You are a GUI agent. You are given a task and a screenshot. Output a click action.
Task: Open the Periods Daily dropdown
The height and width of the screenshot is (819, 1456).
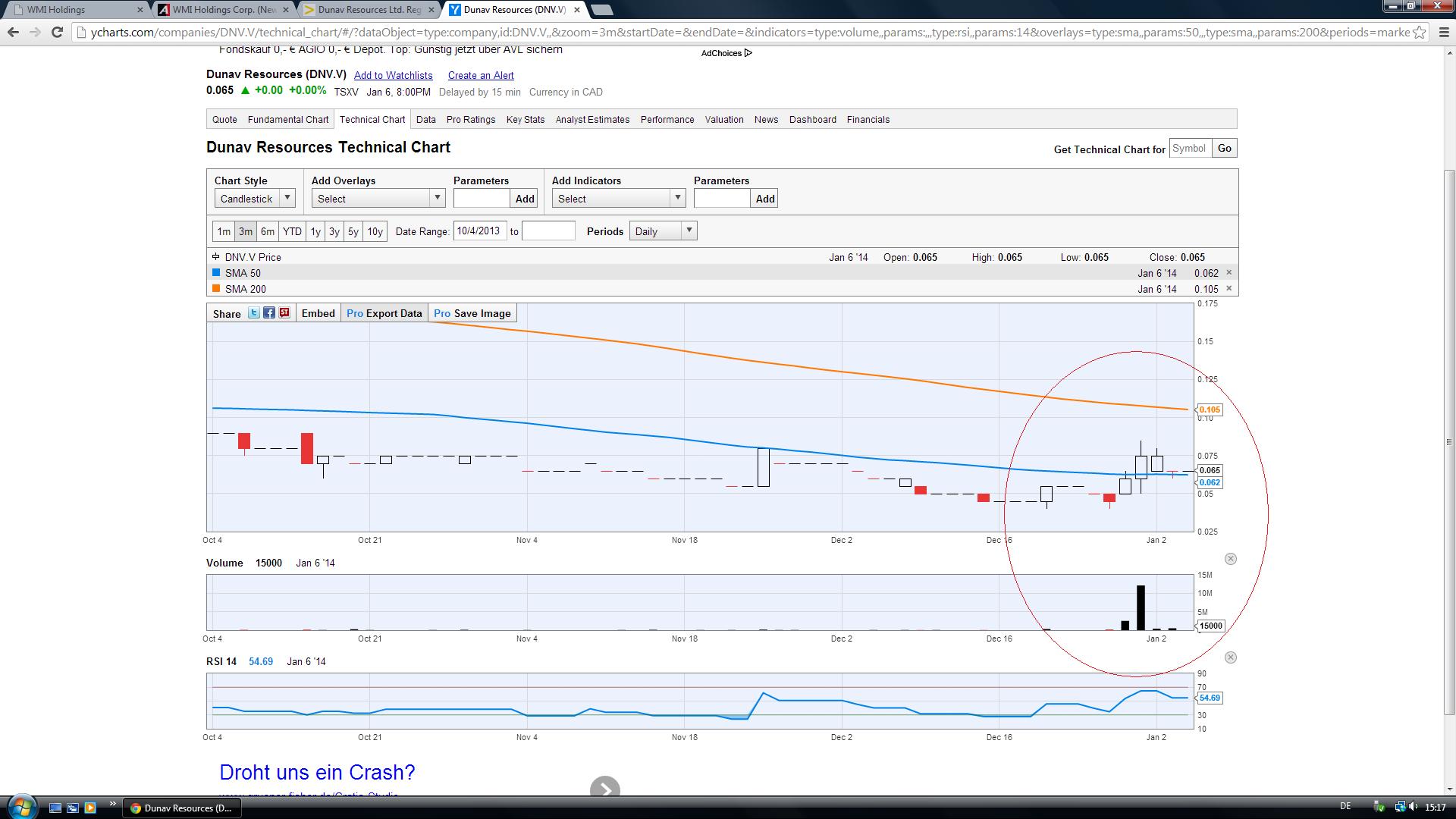663,231
